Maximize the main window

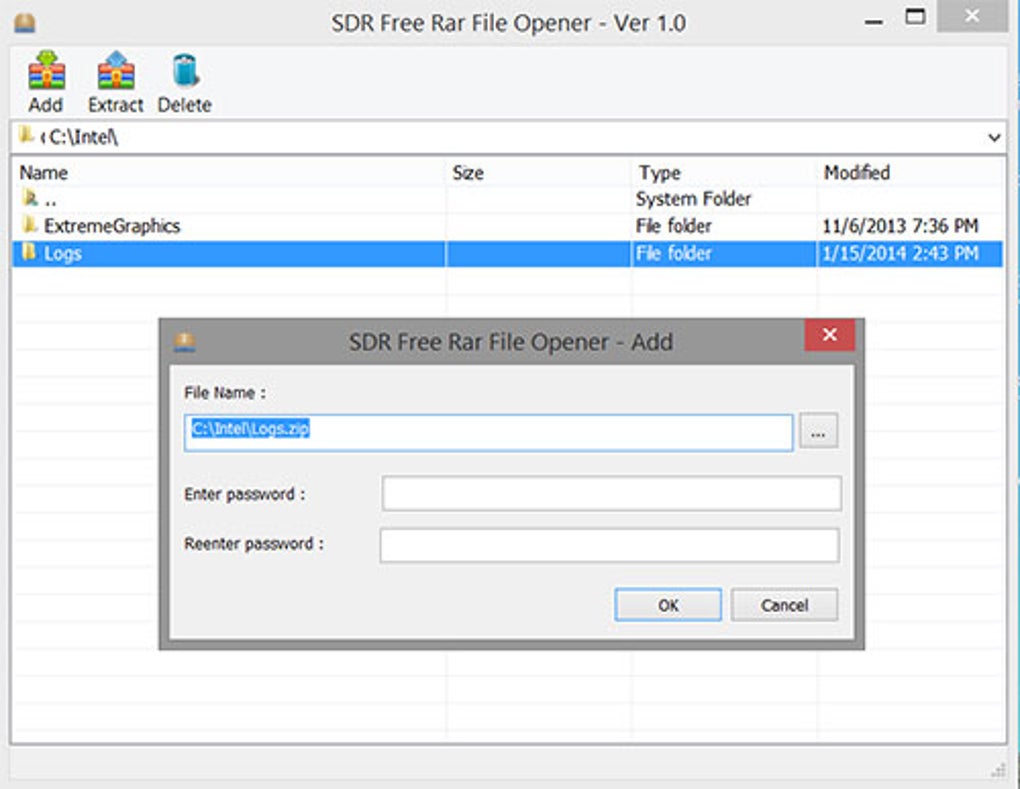915,16
